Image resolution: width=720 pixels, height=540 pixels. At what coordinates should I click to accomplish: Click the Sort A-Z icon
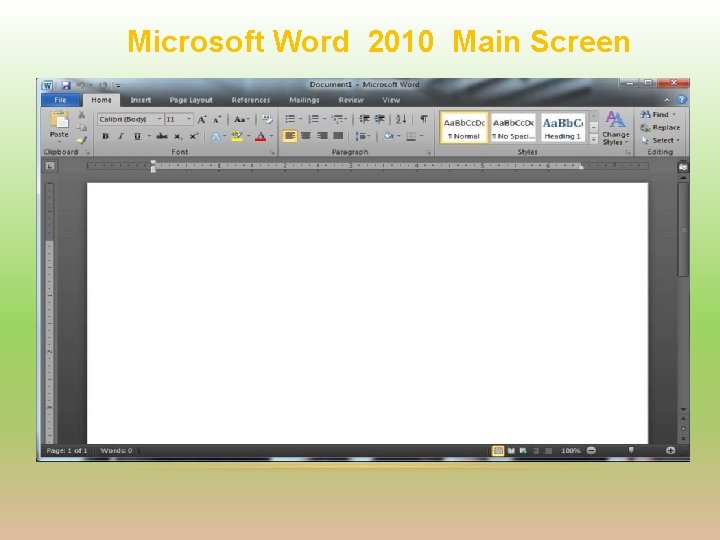tap(401, 119)
